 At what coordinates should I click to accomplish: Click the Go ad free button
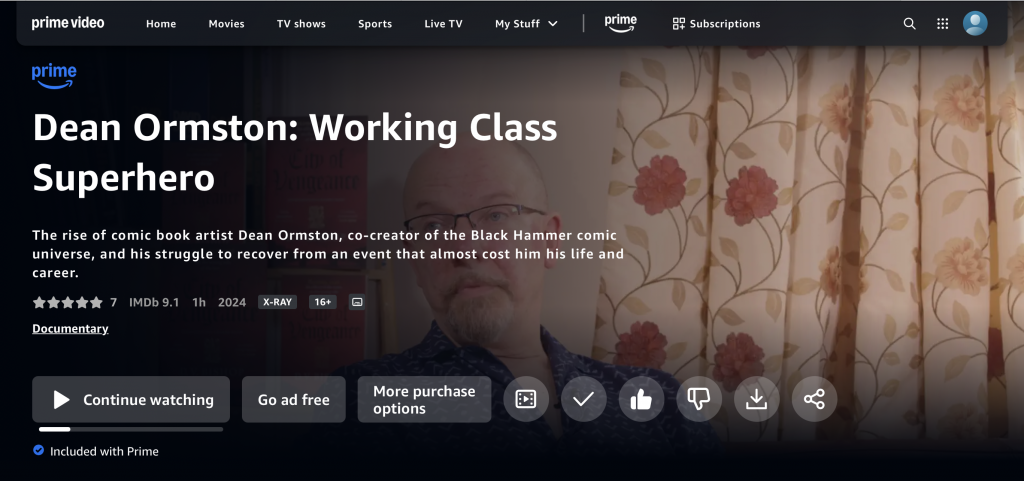(x=294, y=399)
